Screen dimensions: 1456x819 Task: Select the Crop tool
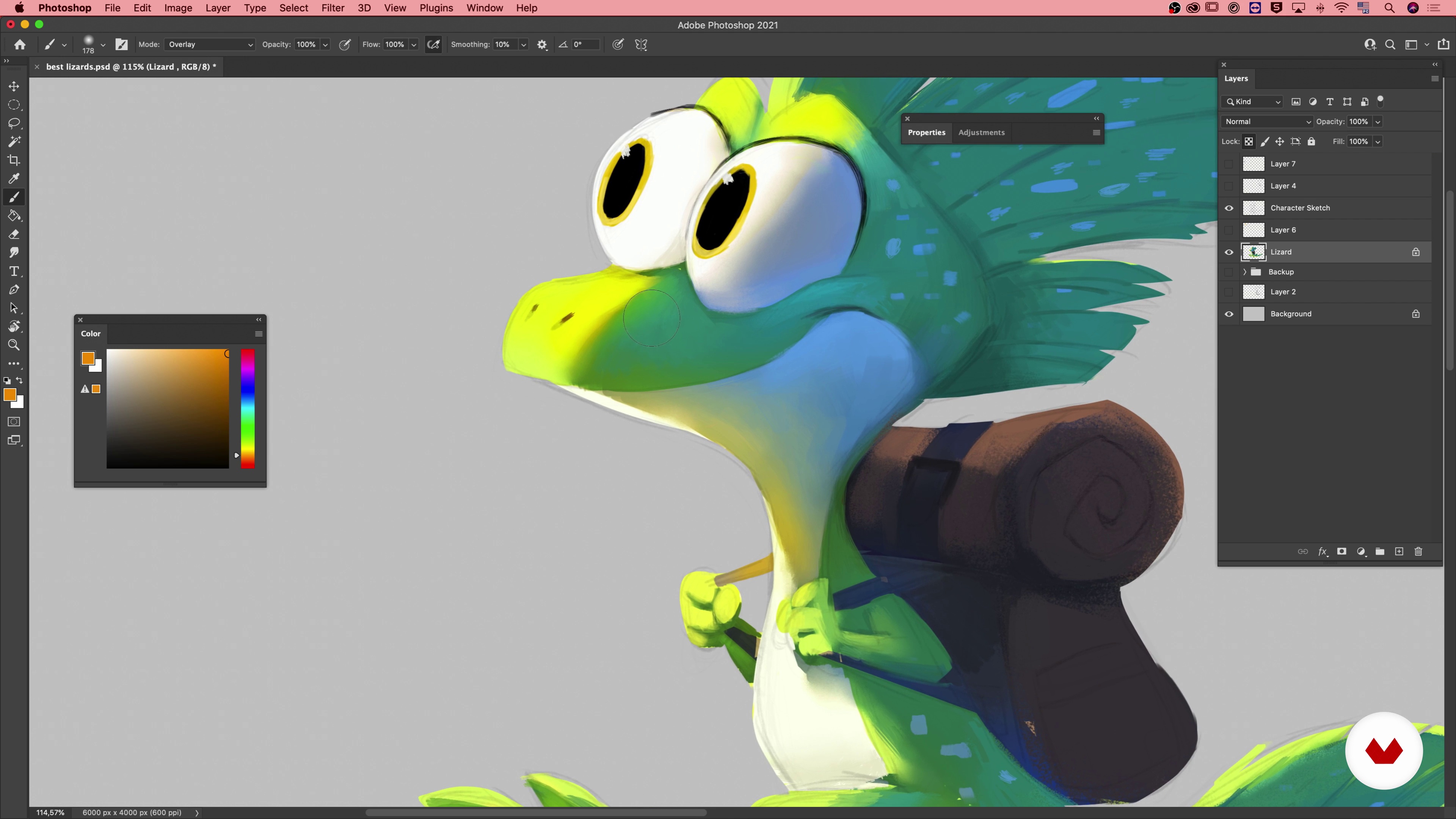pyautogui.click(x=14, y=160)
